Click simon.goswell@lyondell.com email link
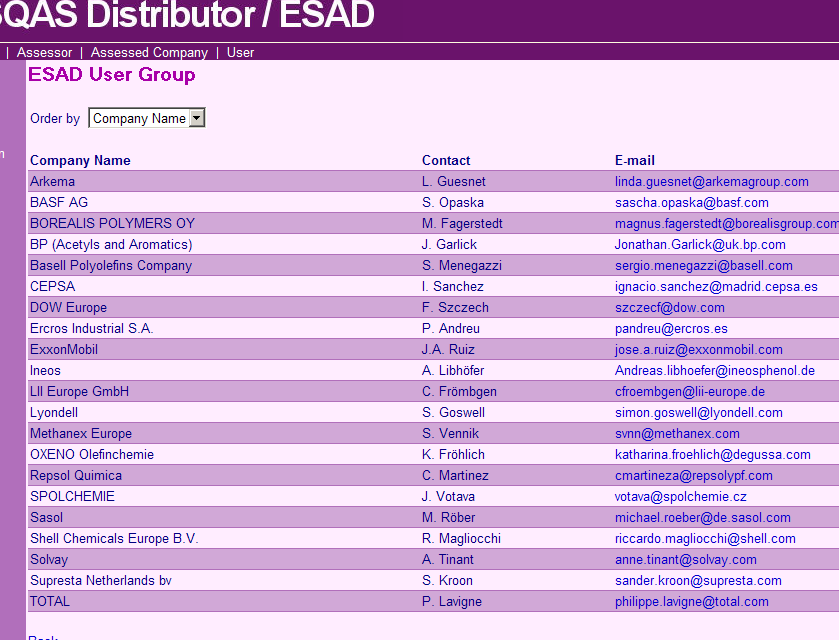The image size is (839, 640). pos(698,412)
